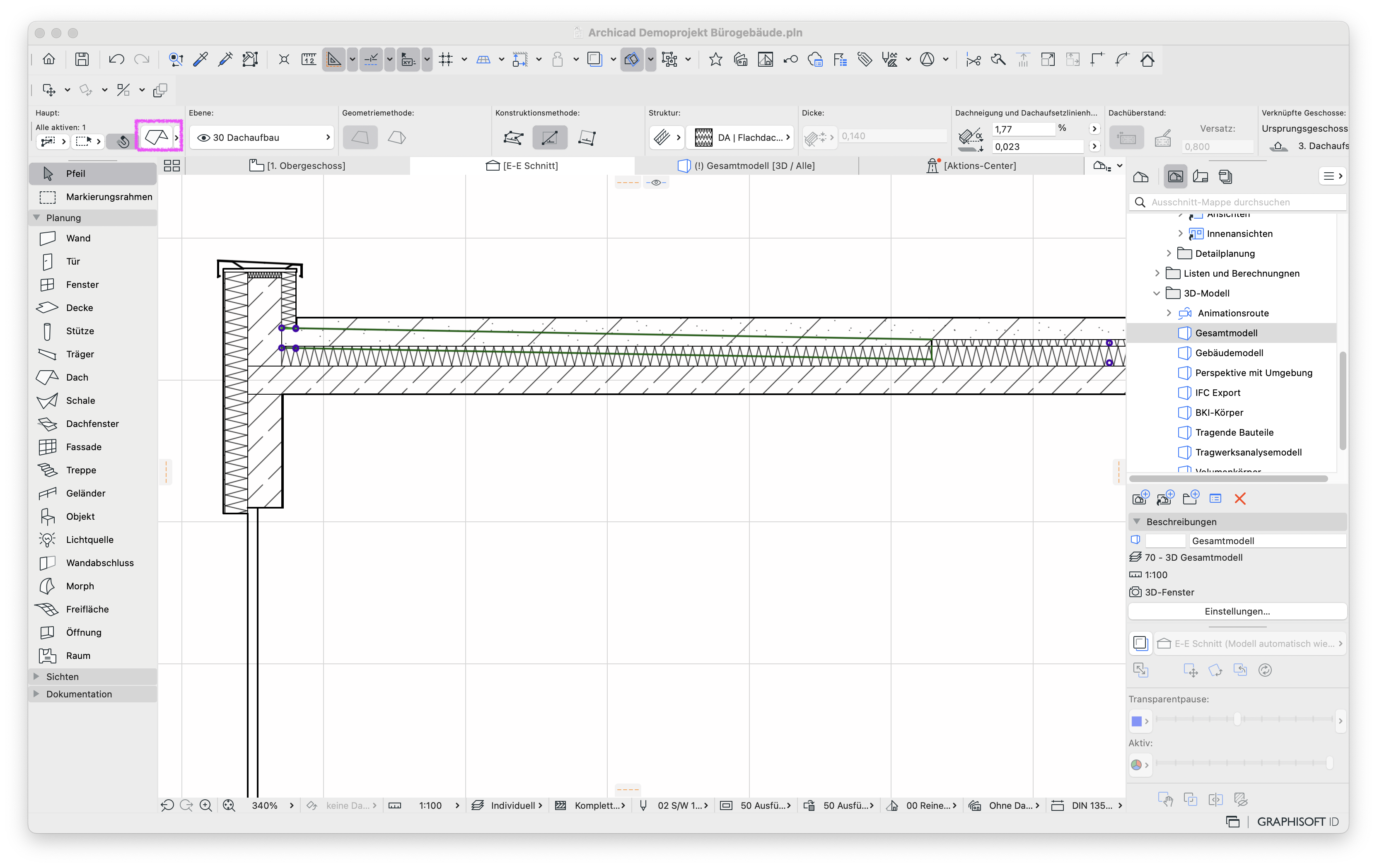Click the Ausschnitt-Mappe durchsuchen search field

(x=1237, y=203)
